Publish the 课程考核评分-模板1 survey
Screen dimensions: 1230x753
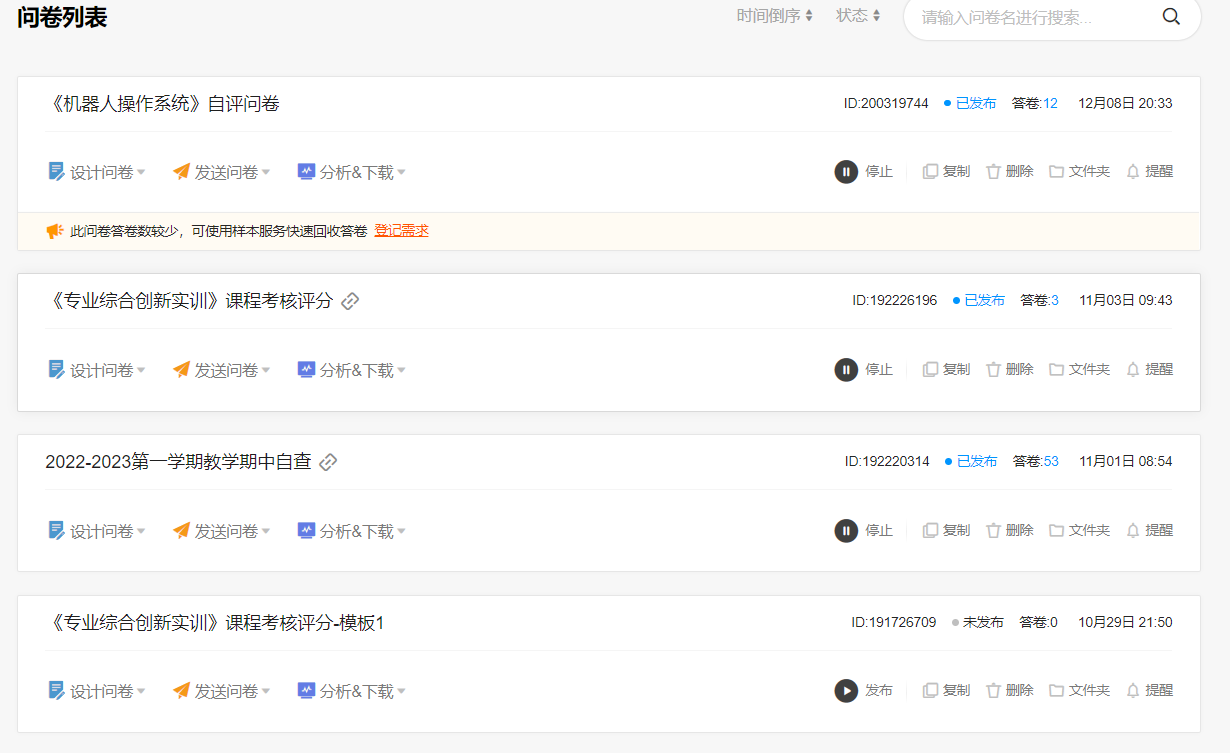[864, 691]
